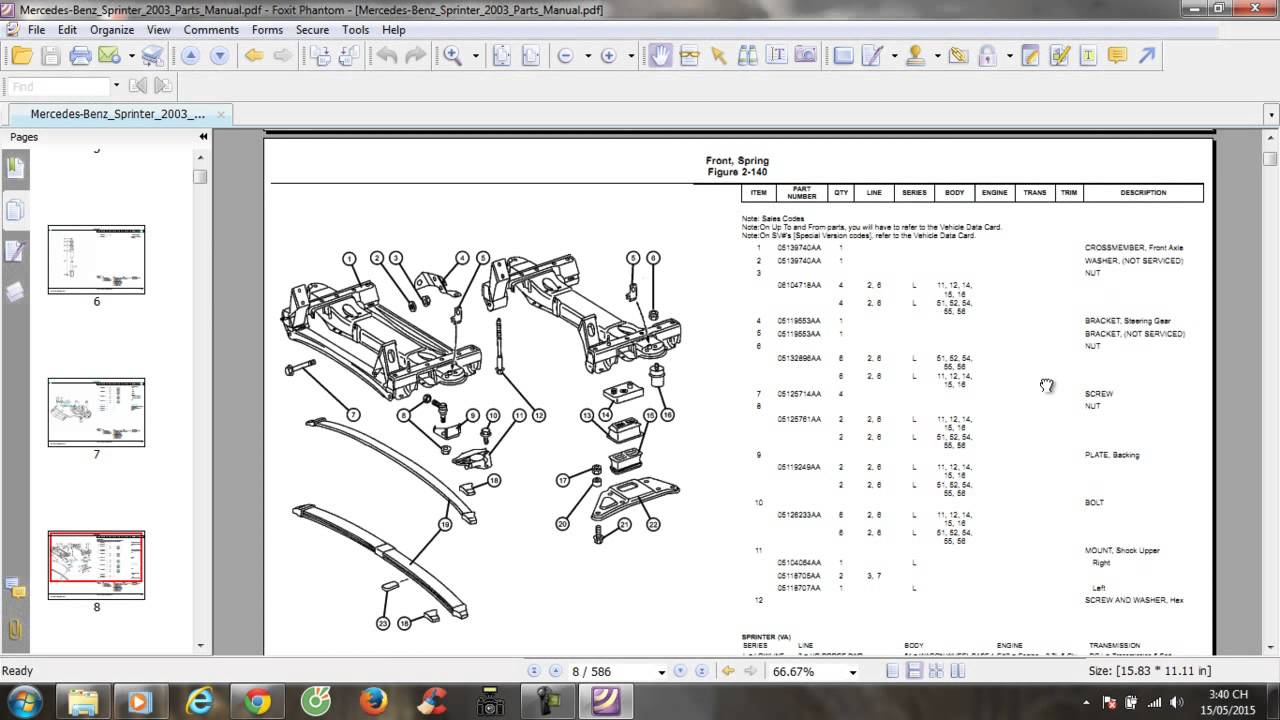
Task: Click the email document envelope icon
Action: [x=110, y=56]
